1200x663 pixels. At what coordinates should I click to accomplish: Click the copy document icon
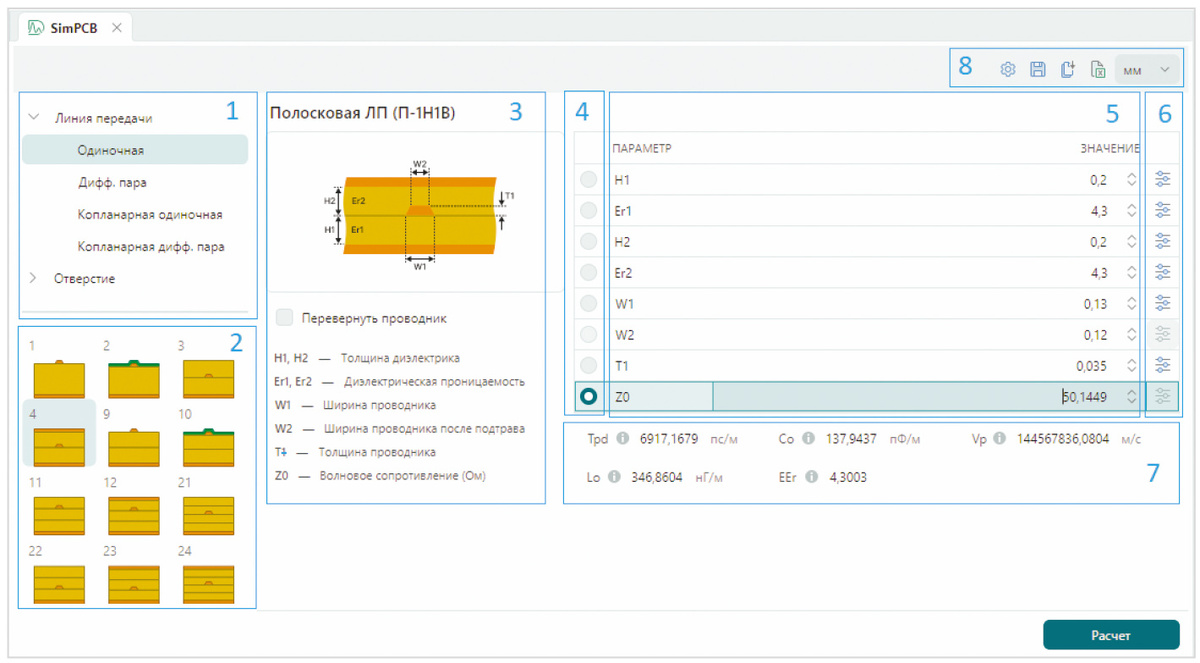pyautogui.click(x=1068, y=70)
